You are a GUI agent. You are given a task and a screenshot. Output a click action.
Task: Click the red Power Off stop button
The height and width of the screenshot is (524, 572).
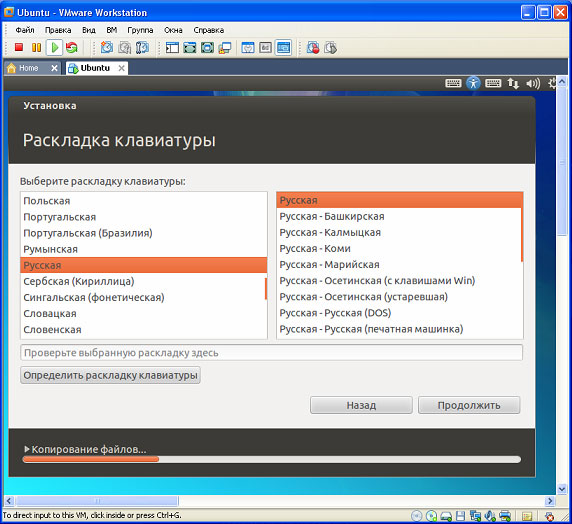[x=19, y=47]
